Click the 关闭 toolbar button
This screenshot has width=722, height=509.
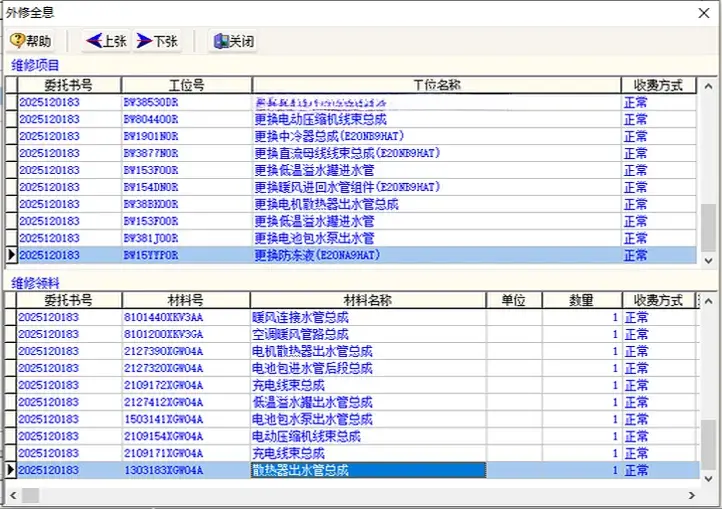point(232,41)
